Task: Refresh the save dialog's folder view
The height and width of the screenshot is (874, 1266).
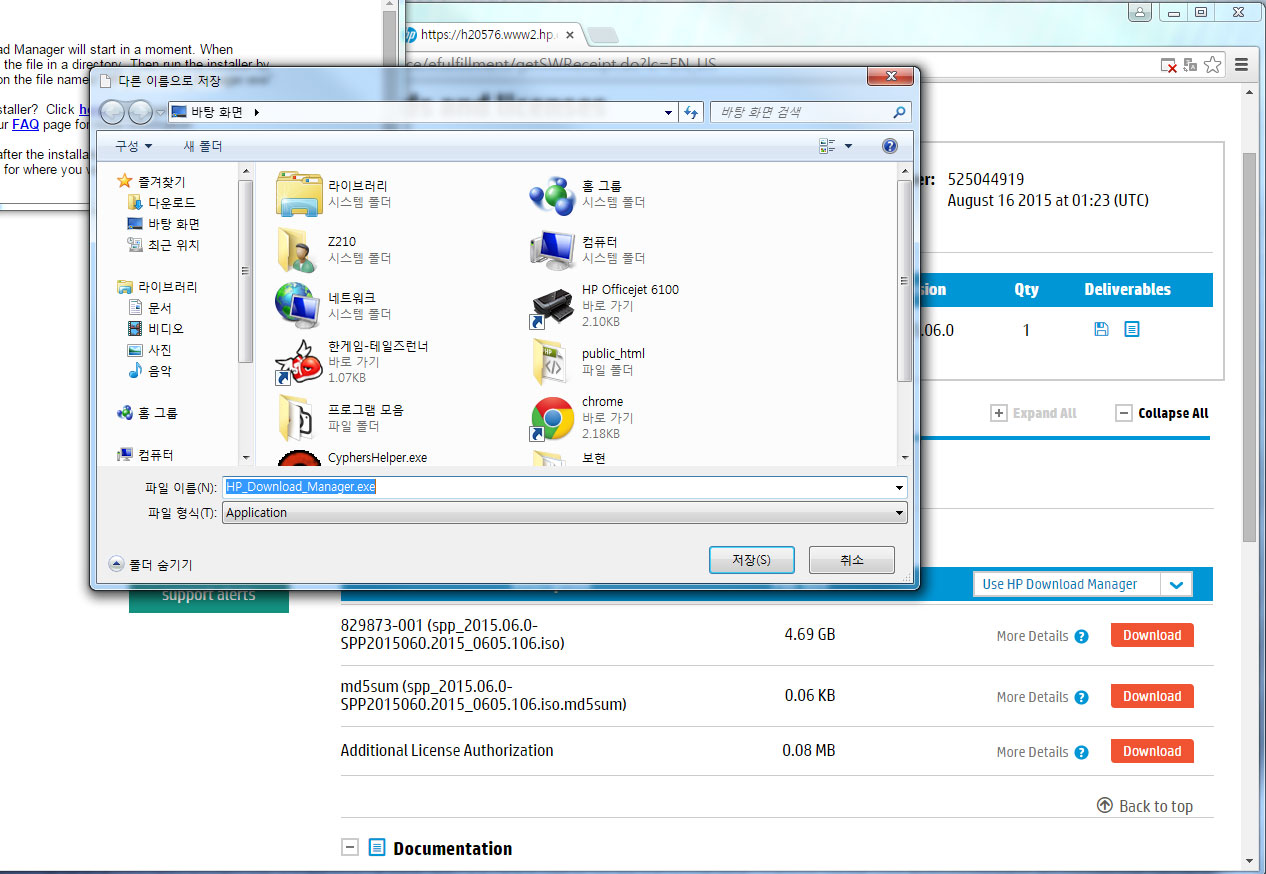Action: [x=690, y=112]
